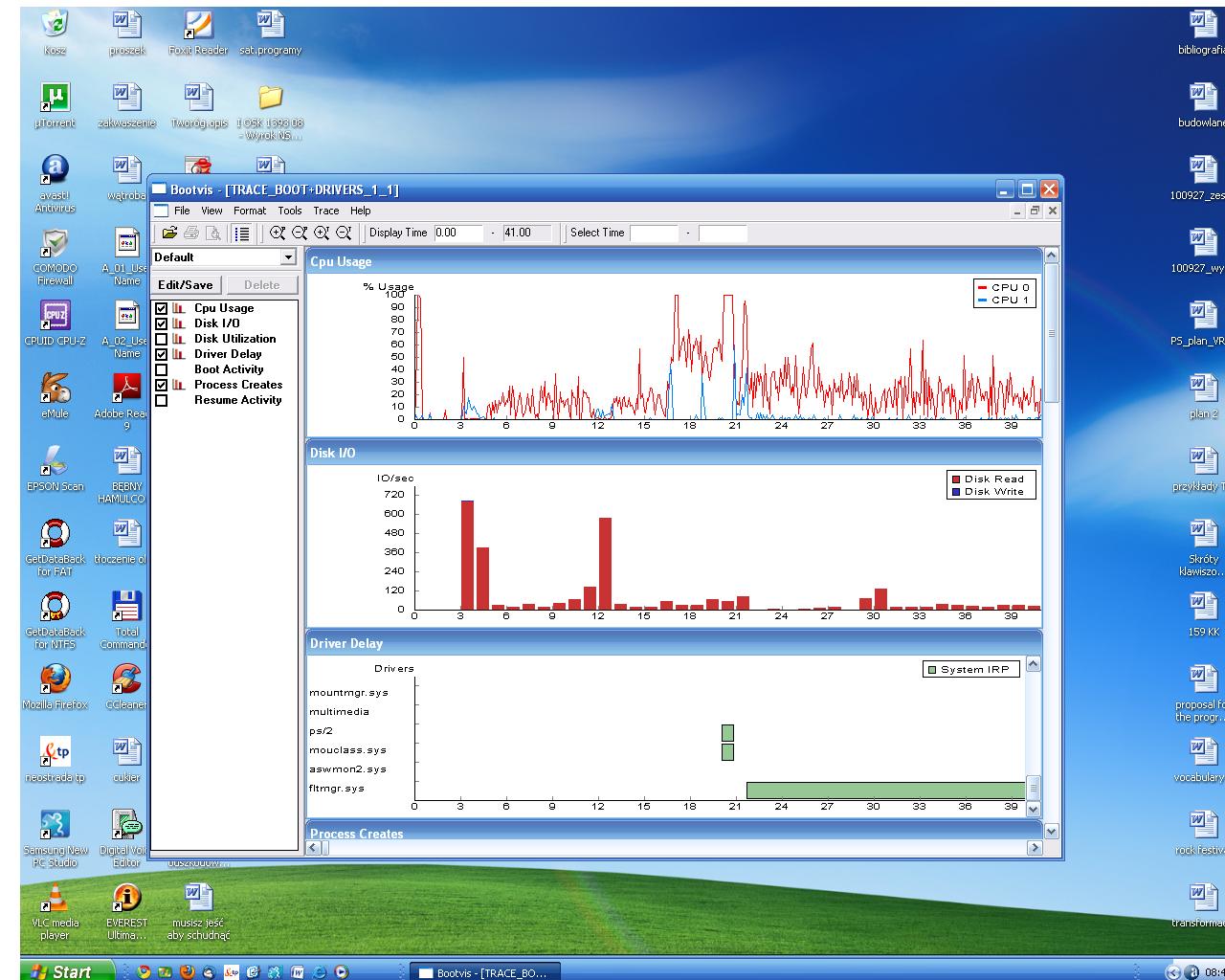Select the VLC media player desktop icon
1225x980 pixels.
[x=56, y=911]
